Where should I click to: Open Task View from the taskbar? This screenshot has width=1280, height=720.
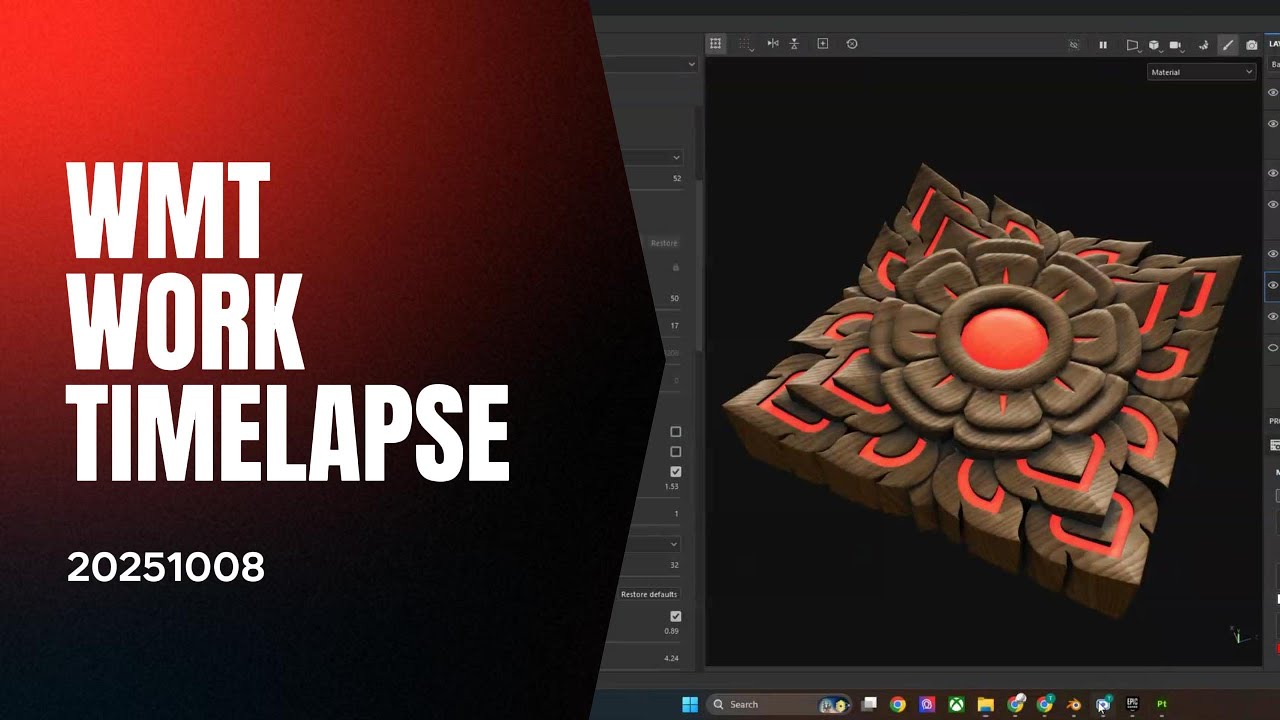pos(870,704)
